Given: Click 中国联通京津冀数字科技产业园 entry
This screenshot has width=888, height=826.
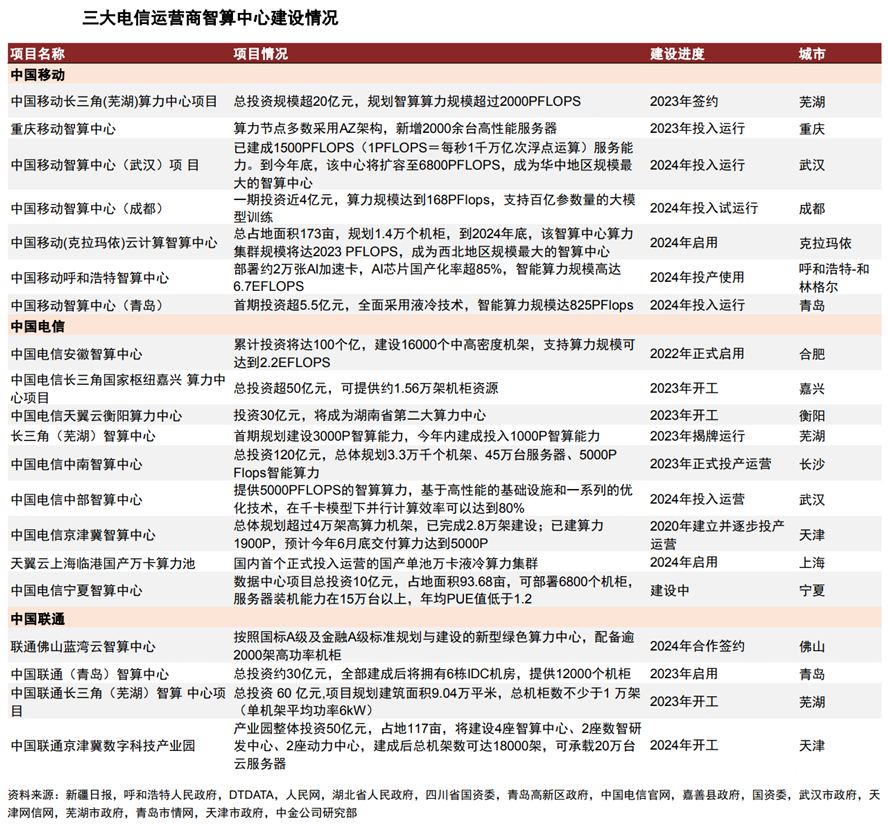Looking at the screenshot, I should (103, 746).
